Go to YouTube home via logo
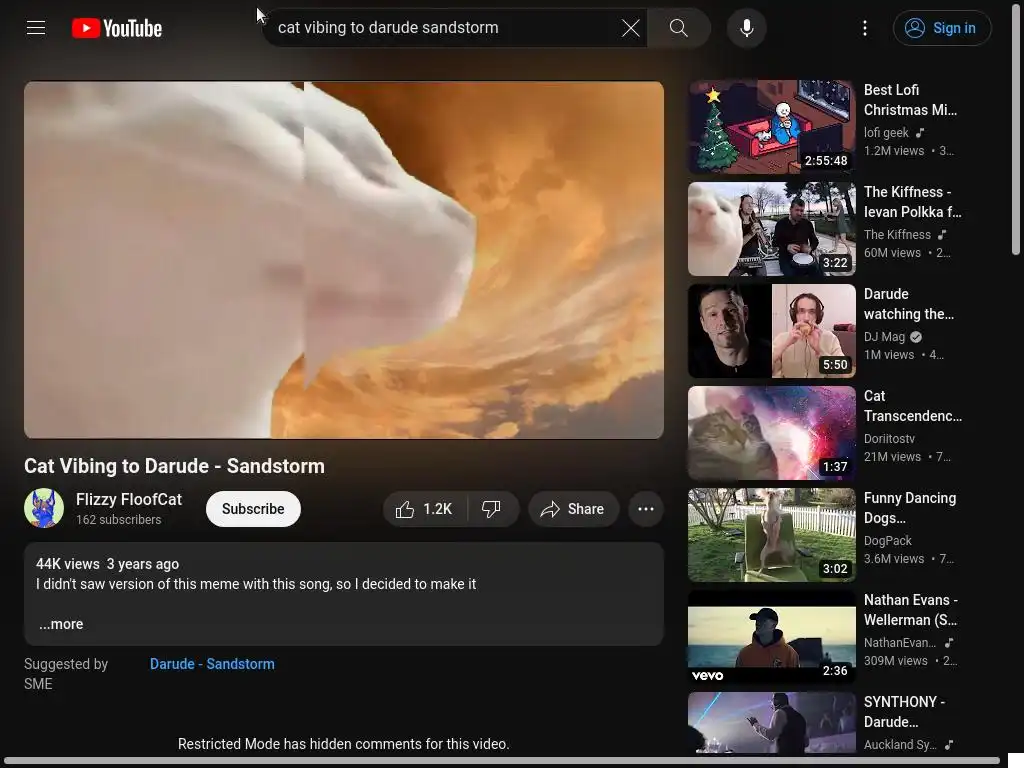This screenshot has height=768, width=1024. click(x=117, y=28)
